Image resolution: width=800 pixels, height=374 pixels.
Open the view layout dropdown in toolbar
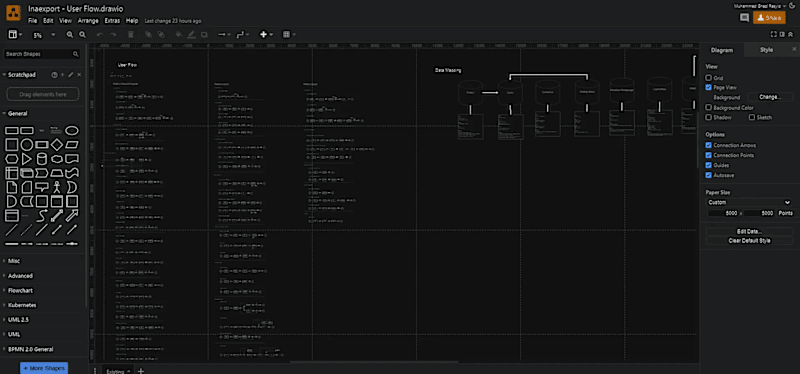pyautogui.click(x=15, y=35)
